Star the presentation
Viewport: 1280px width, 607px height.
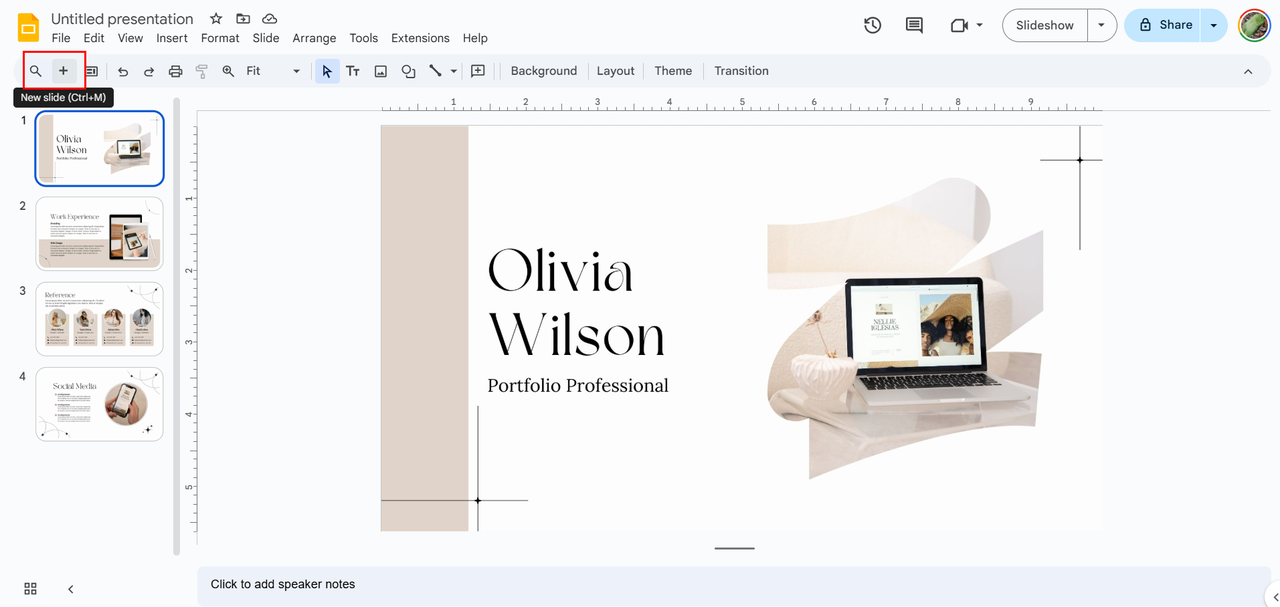(216, 19)
